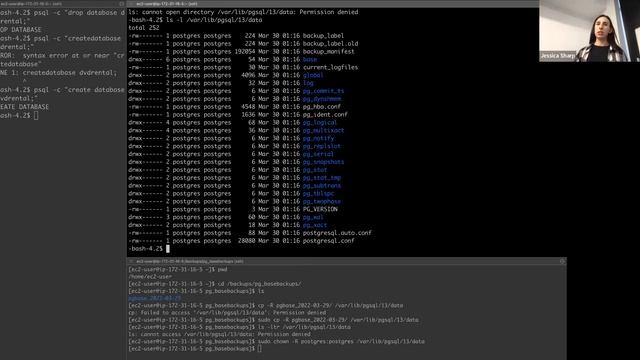Image resolution: width=640 pixels, height=360 pixels.
Task: Click the cursor at the bottom pane prompt
Action: [260, 349]
